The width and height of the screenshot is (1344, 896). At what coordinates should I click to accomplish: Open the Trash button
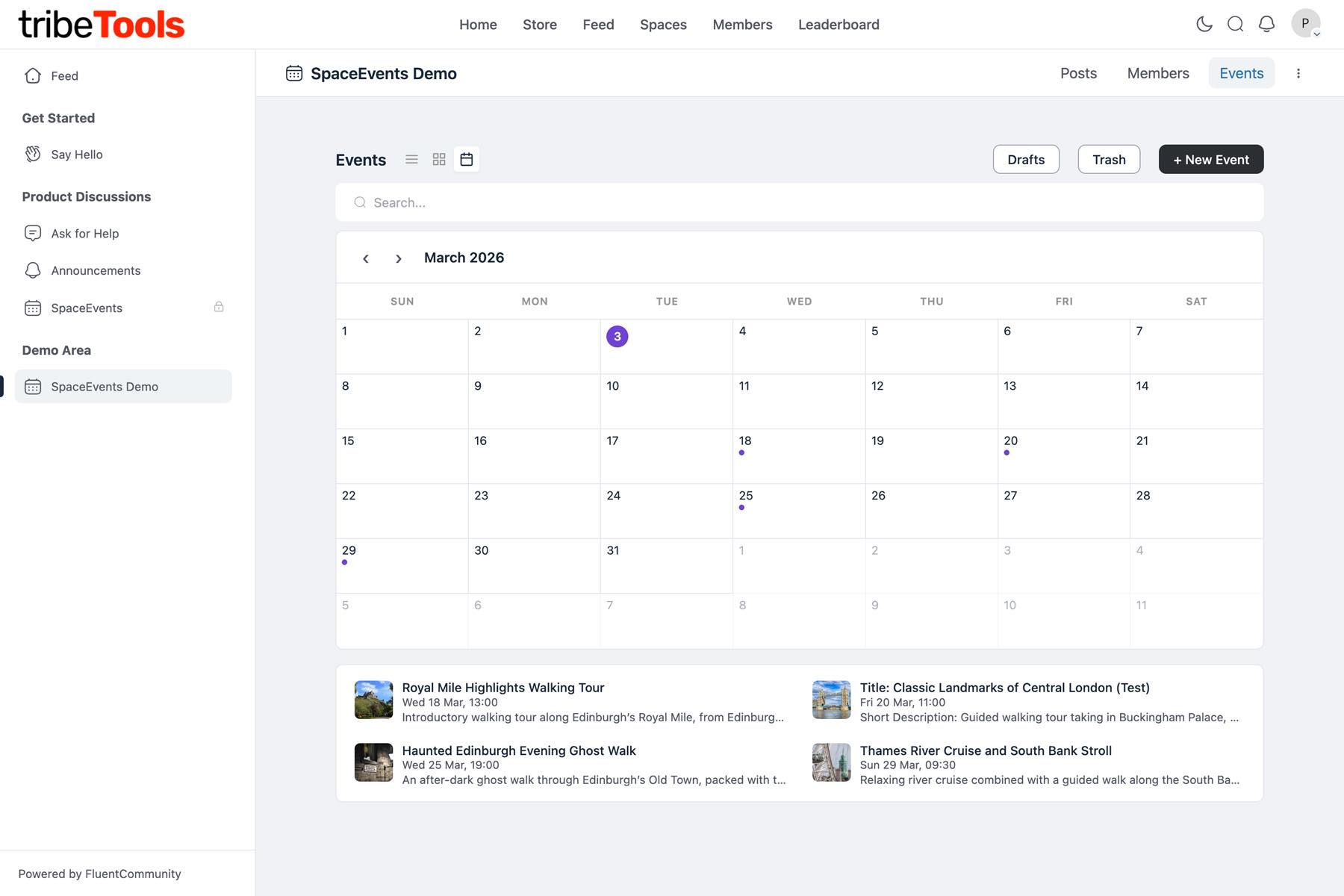1109,160
